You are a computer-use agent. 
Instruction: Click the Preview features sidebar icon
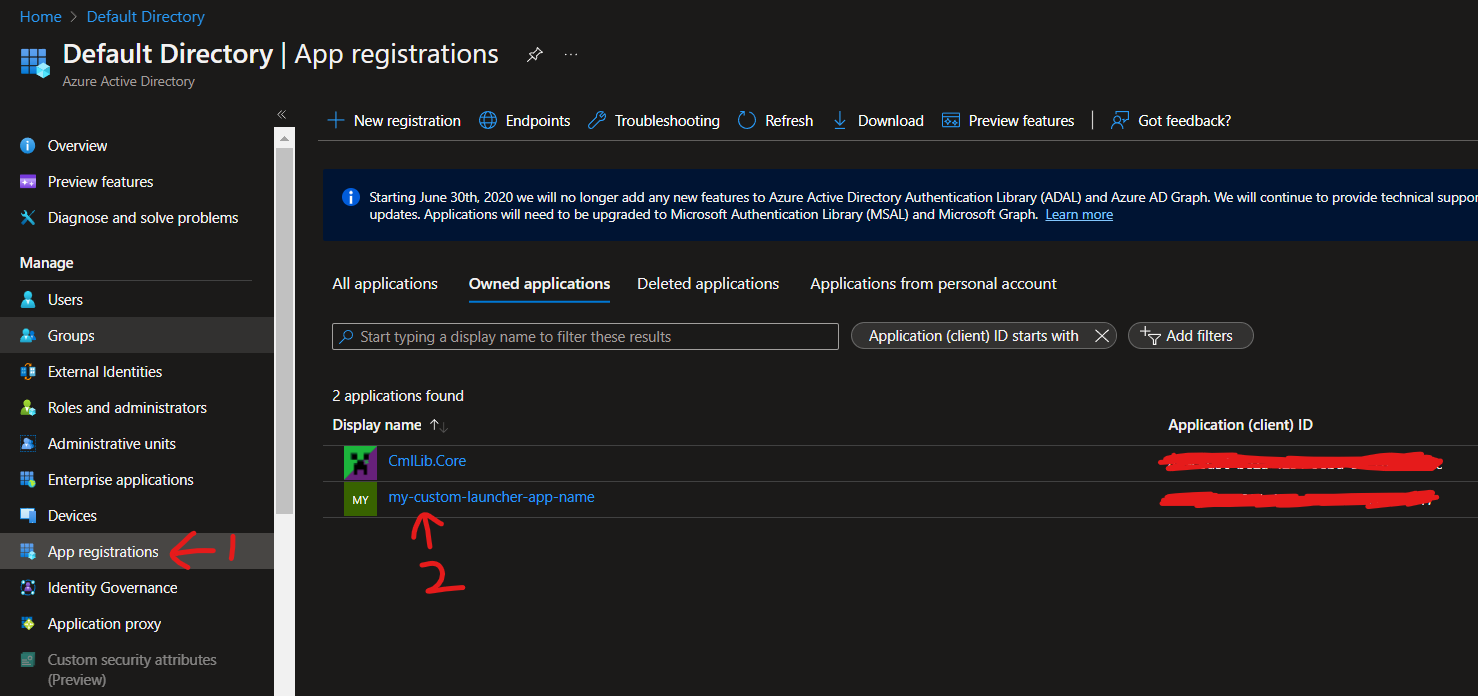(x=28, y=182)
